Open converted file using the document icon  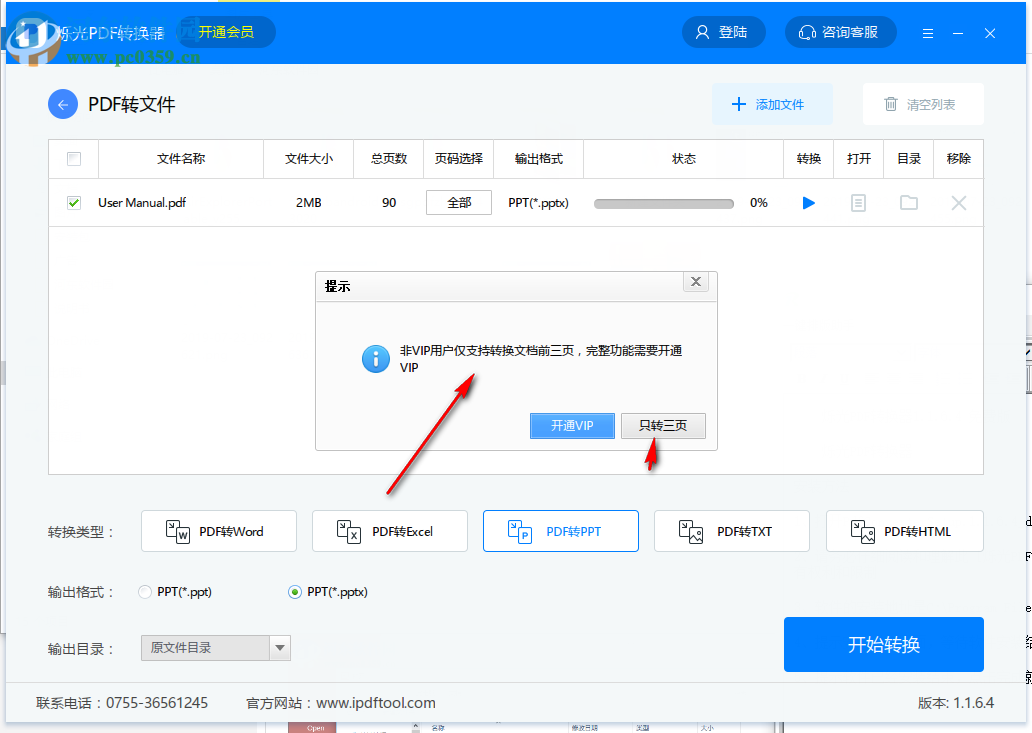[858, 202]
